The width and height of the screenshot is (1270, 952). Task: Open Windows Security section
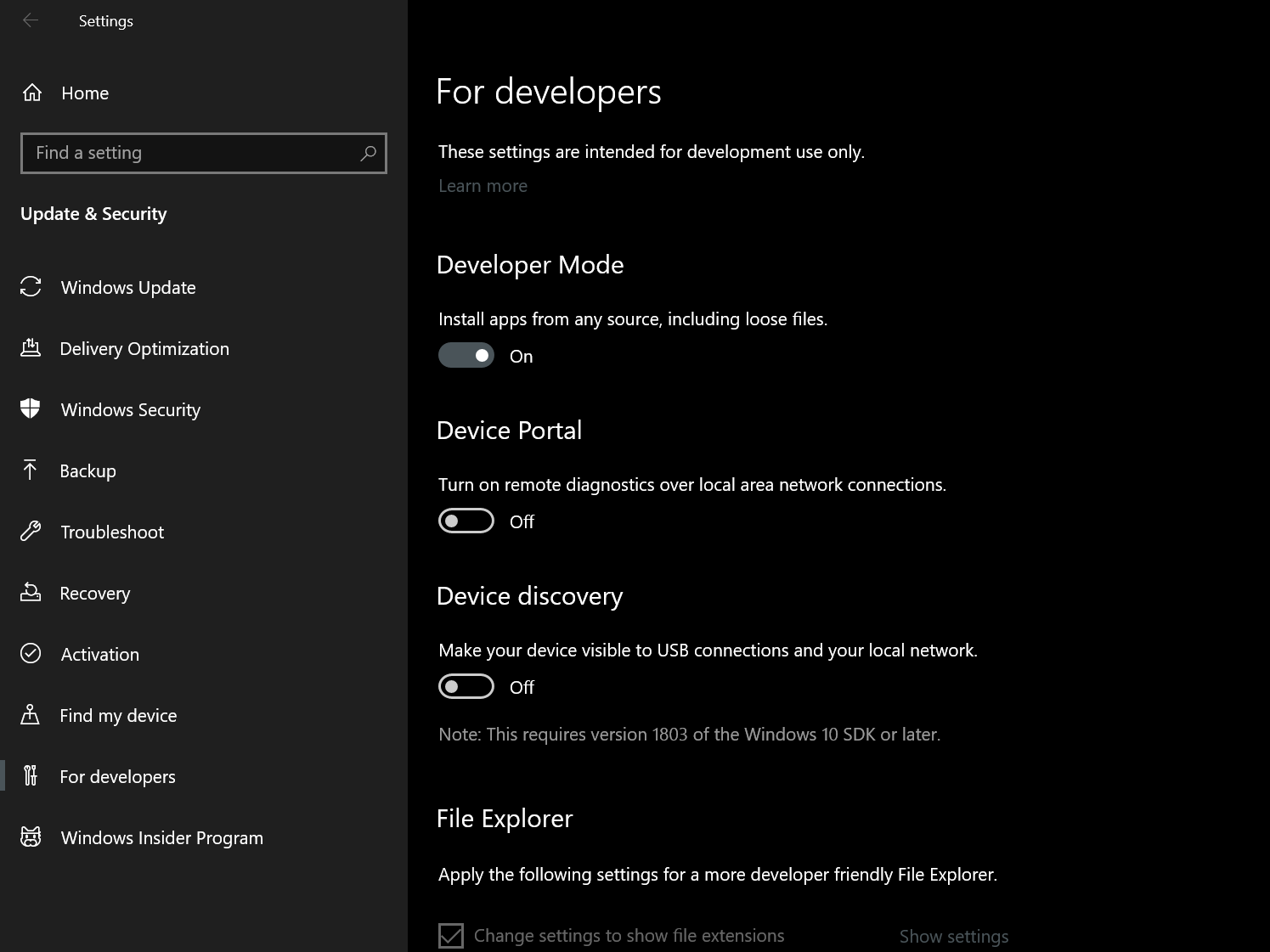204,409
